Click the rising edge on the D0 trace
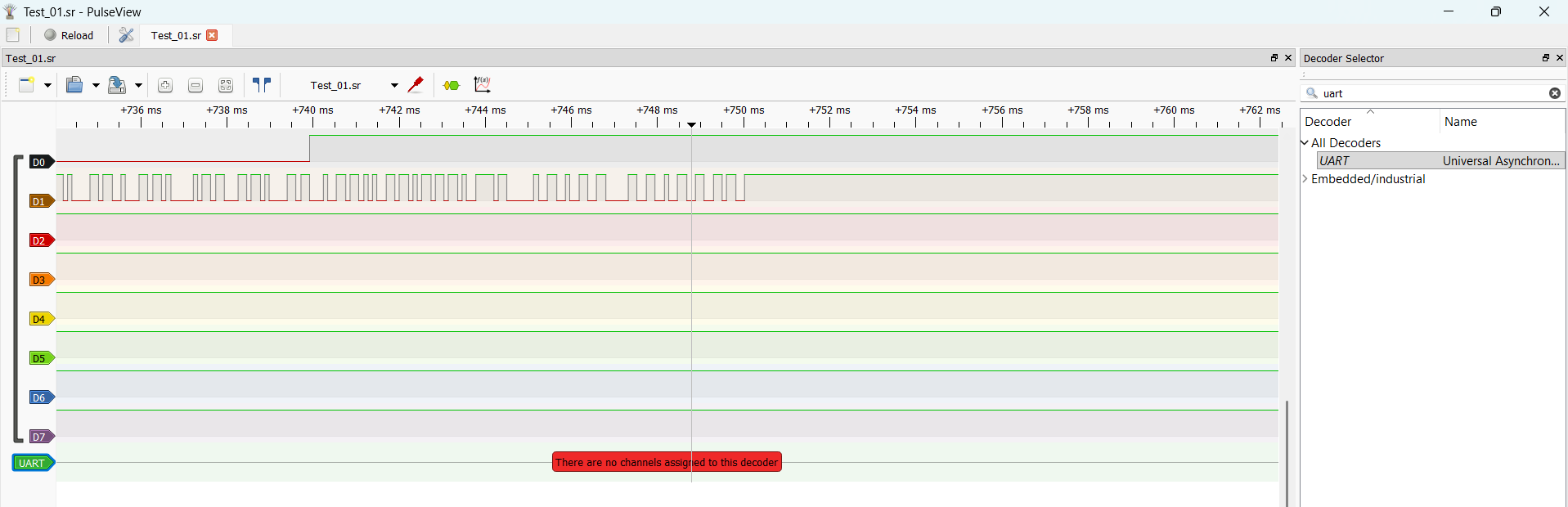 [x=310, y=148]
